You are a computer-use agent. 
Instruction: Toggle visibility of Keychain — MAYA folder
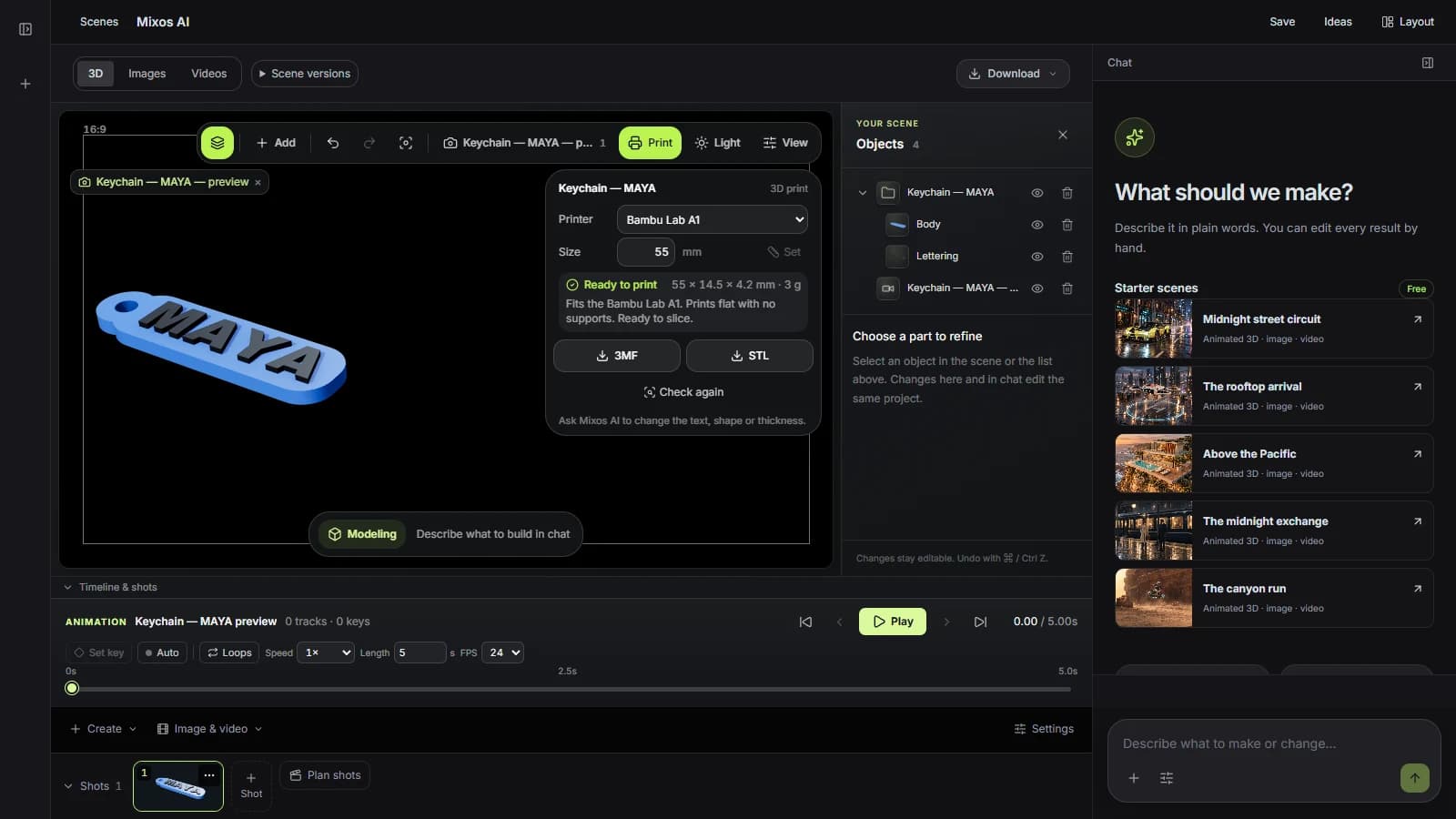(x=1036, y=193)
